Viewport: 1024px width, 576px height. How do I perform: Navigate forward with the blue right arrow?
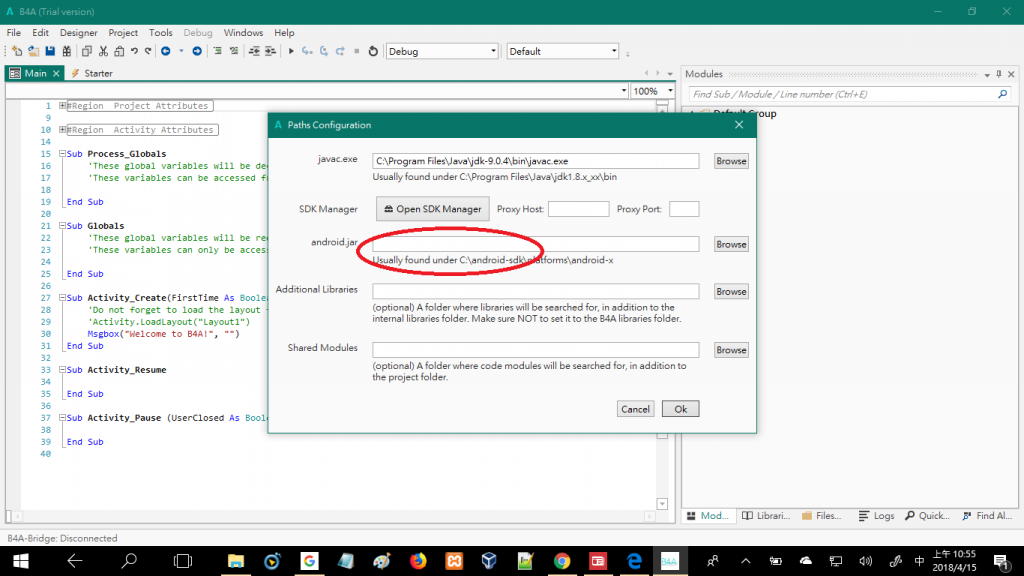[x=197, y=51]
